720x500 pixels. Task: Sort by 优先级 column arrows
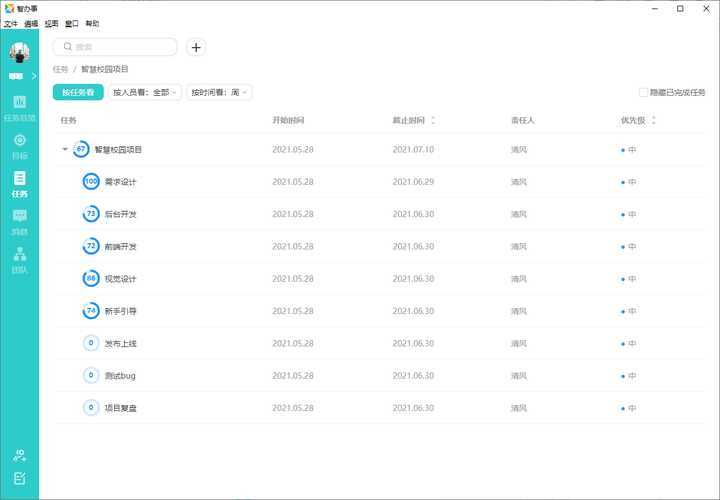click(x=653, y=121)
